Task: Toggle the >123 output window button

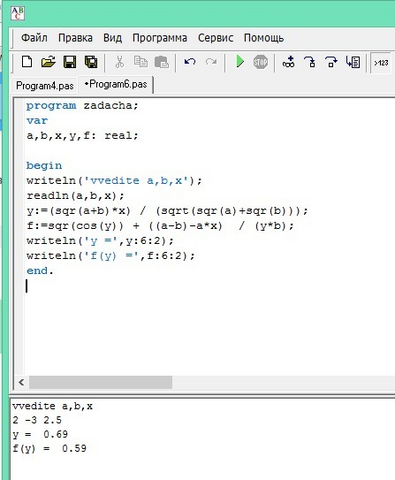Action: (x=381, y=63)
